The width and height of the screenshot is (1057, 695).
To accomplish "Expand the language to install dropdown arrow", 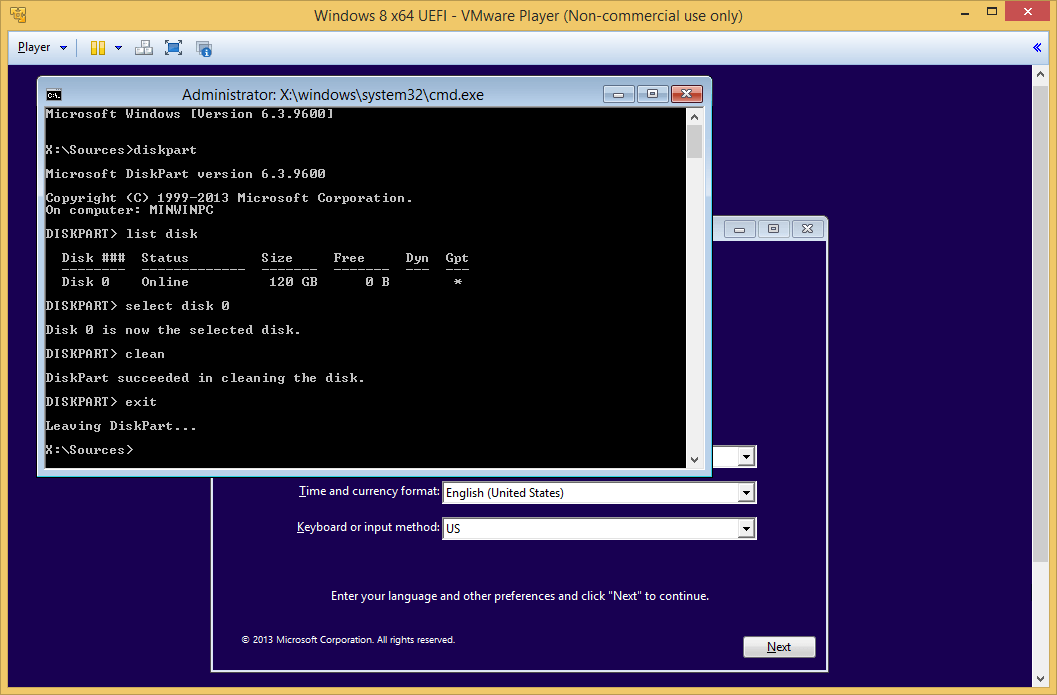I will point(746,457).
